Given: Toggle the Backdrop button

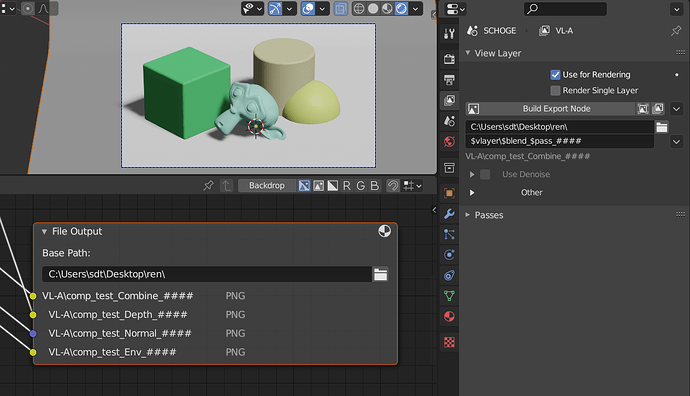Looking at the screenshot, I should (x=267, y=186).
